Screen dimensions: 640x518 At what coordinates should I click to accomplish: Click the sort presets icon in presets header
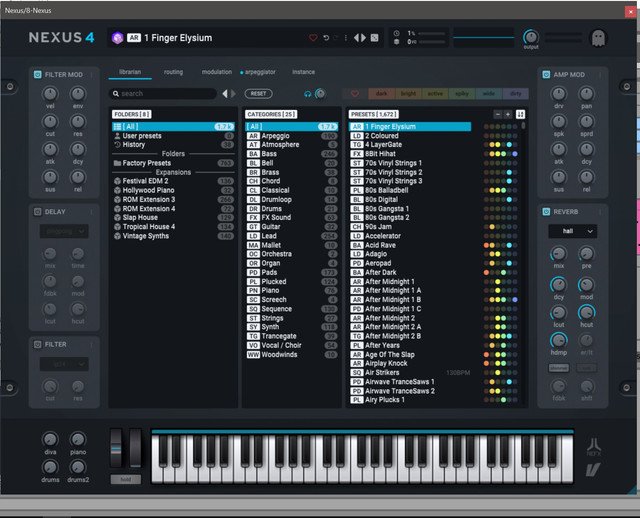coord(520,114)
